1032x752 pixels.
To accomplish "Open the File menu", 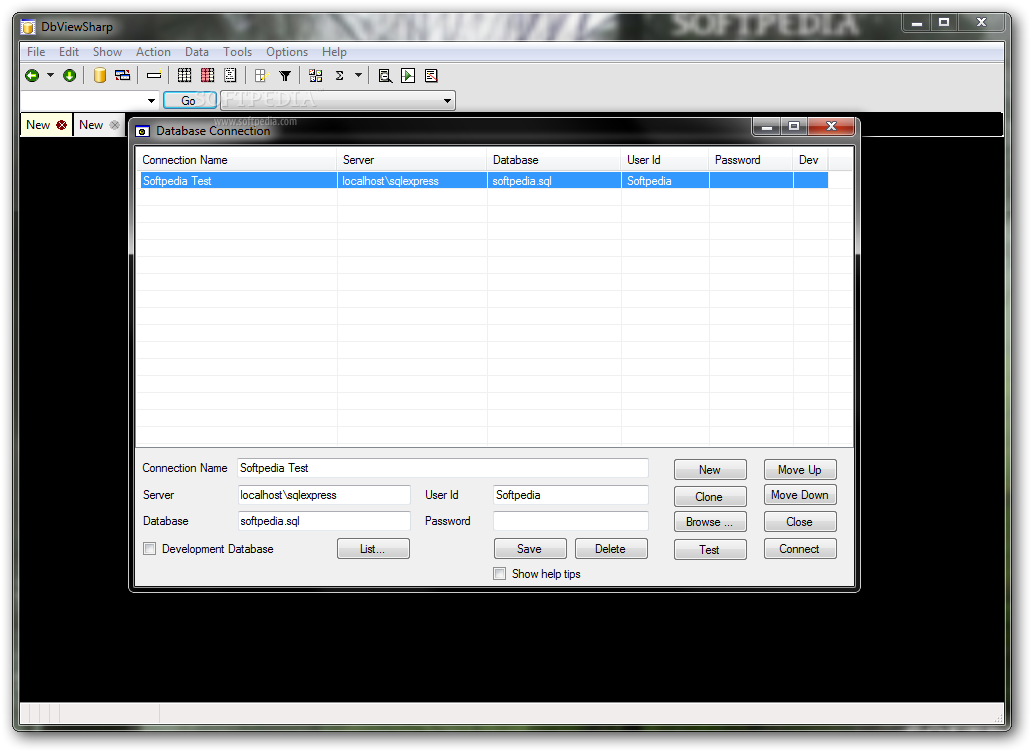I will (36, 52).
